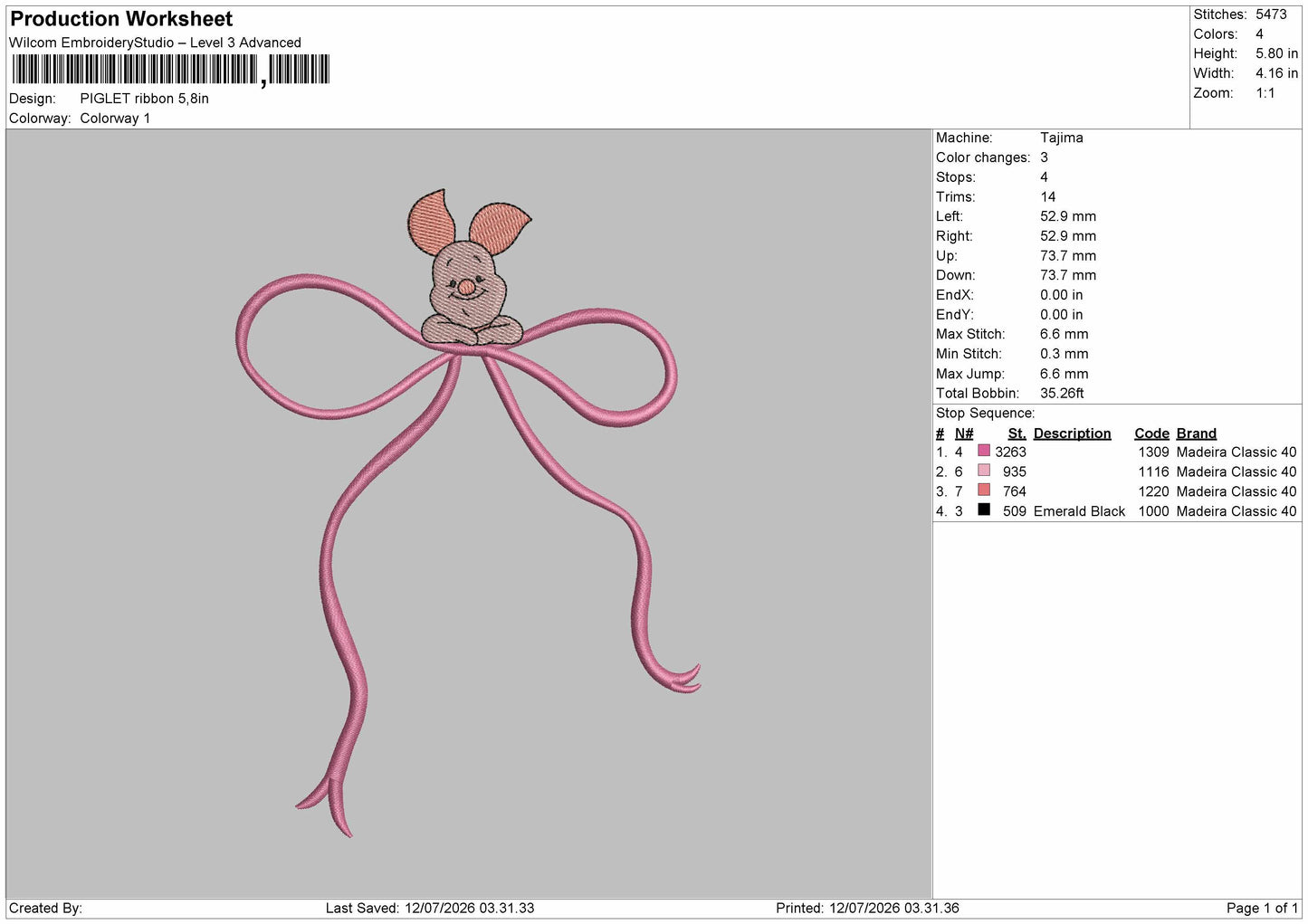Click the 'Emerald Black' description
This screenshot has height=924, width=1308.
click(x=1079, y=512)
